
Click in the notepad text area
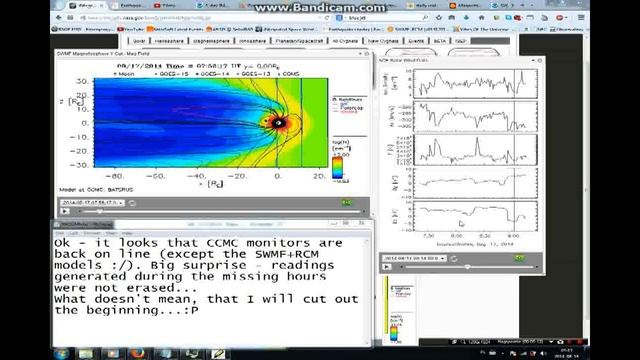click(209, 291)
